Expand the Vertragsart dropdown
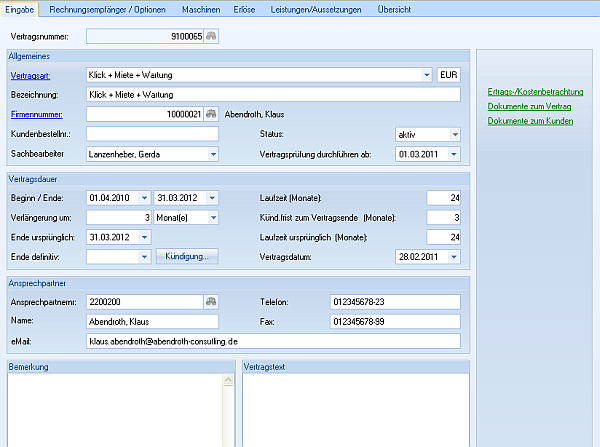This screenshot has height=447, width=600. (427, 75)
